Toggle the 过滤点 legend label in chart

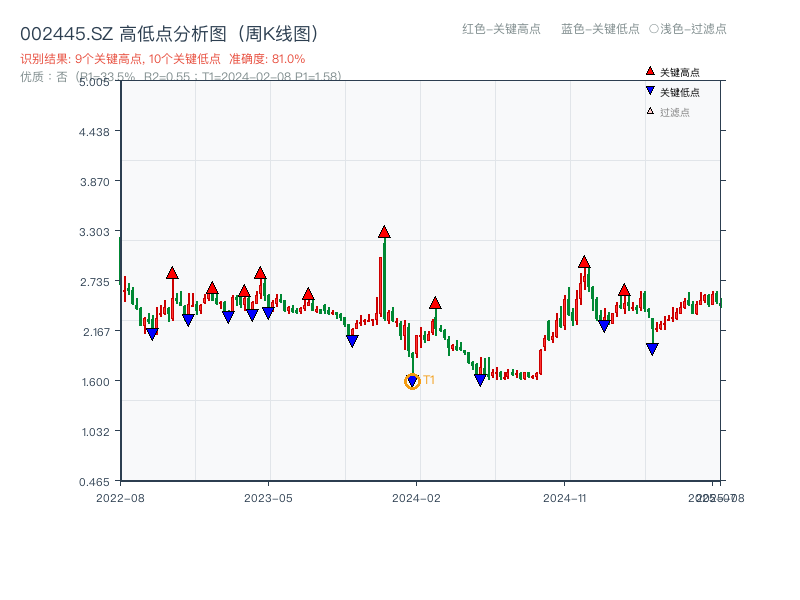point(674,112)
